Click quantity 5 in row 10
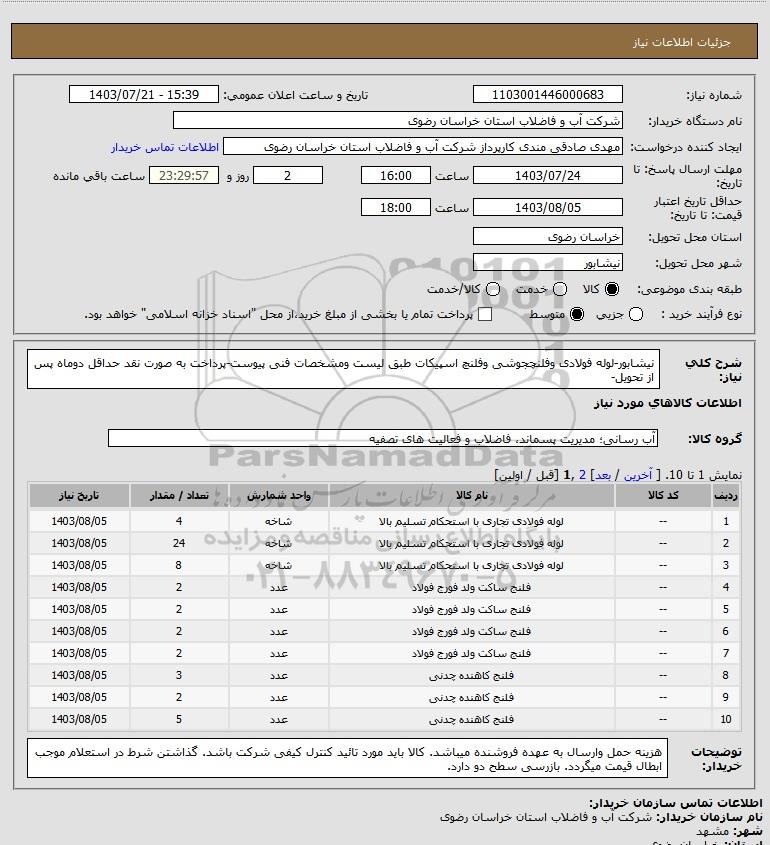 coord(179,719)
